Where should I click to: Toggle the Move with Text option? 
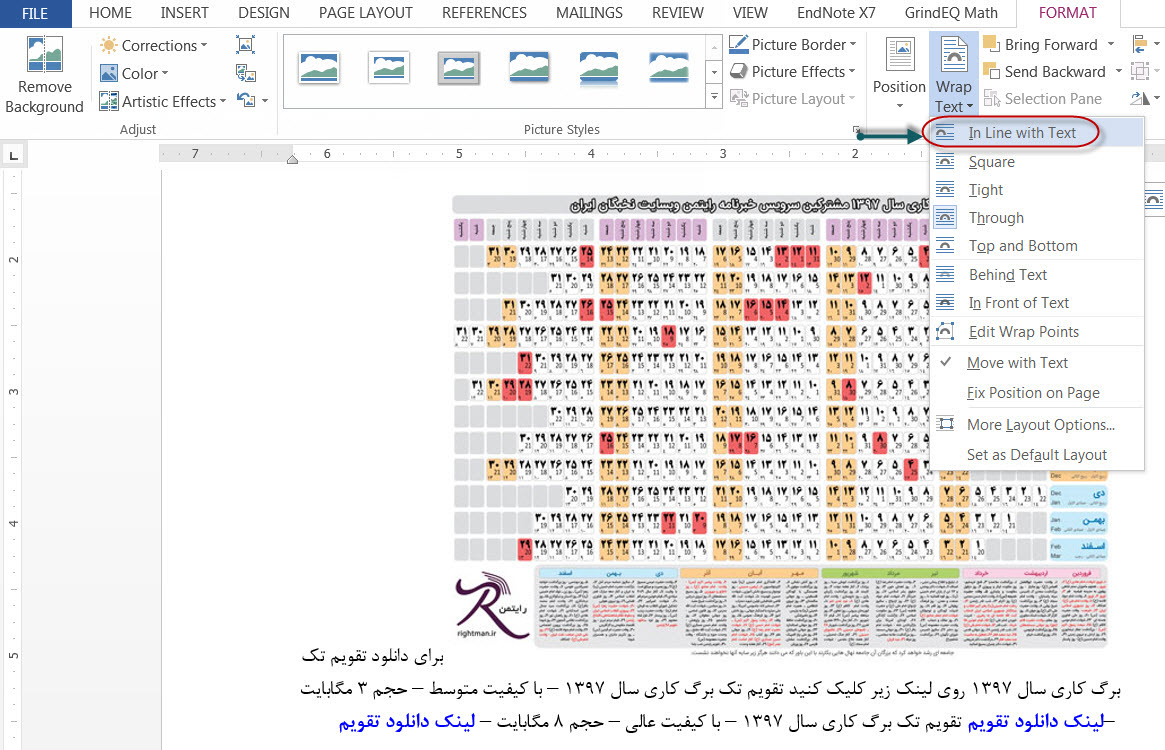pos(1017,363)
